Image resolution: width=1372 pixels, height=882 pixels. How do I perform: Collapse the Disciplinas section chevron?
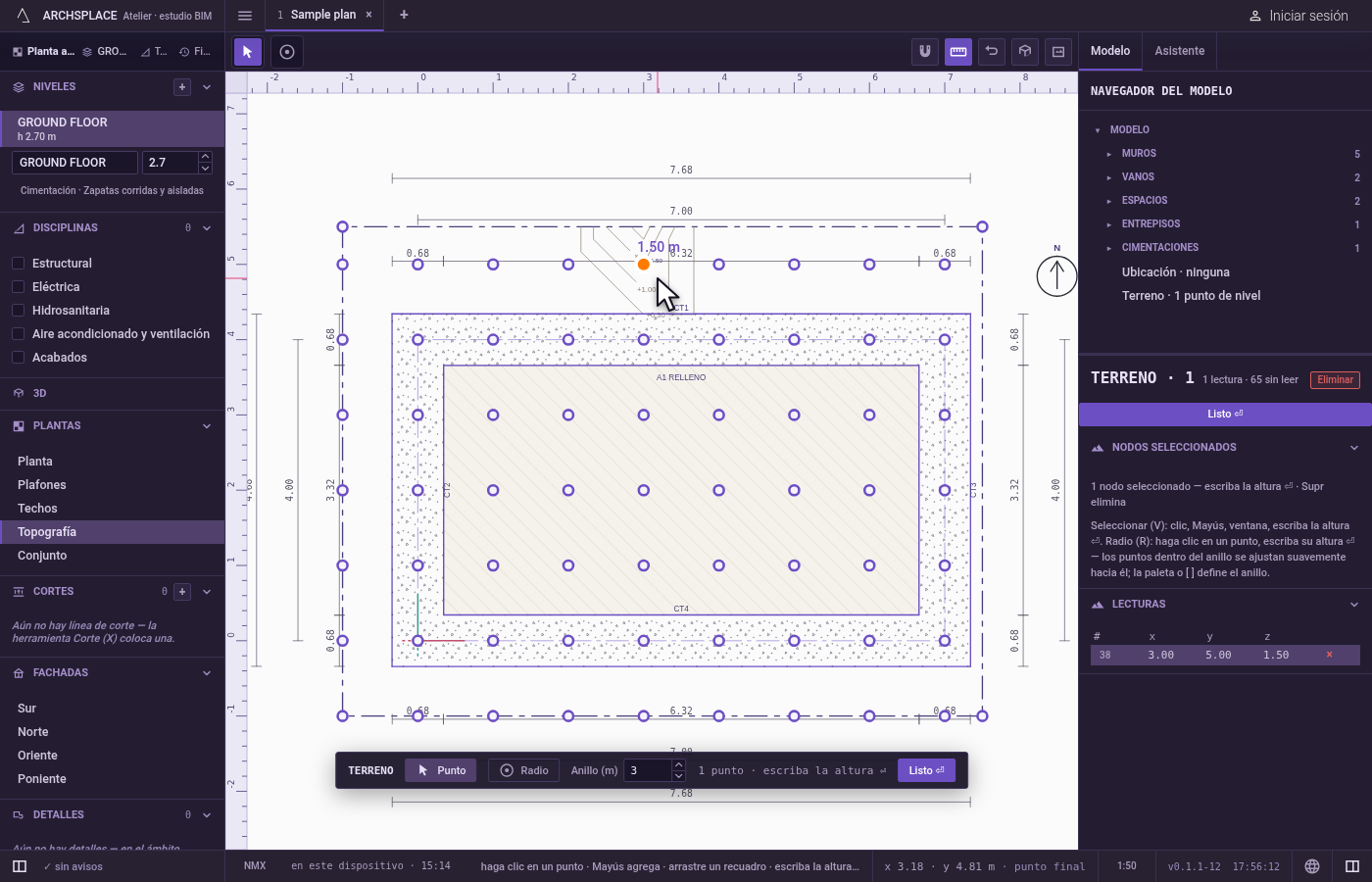(x=207, y=228)
